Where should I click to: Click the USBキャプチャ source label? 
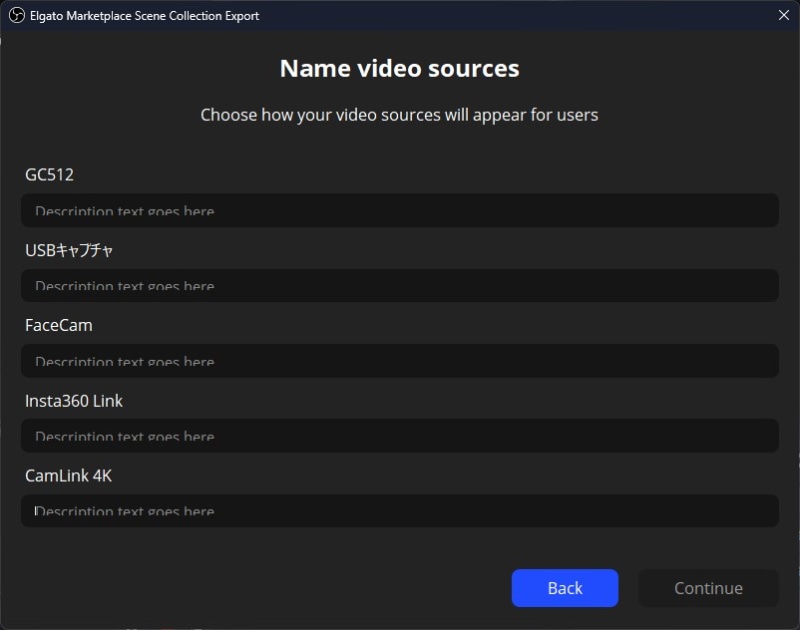click(x=69, y=250)
